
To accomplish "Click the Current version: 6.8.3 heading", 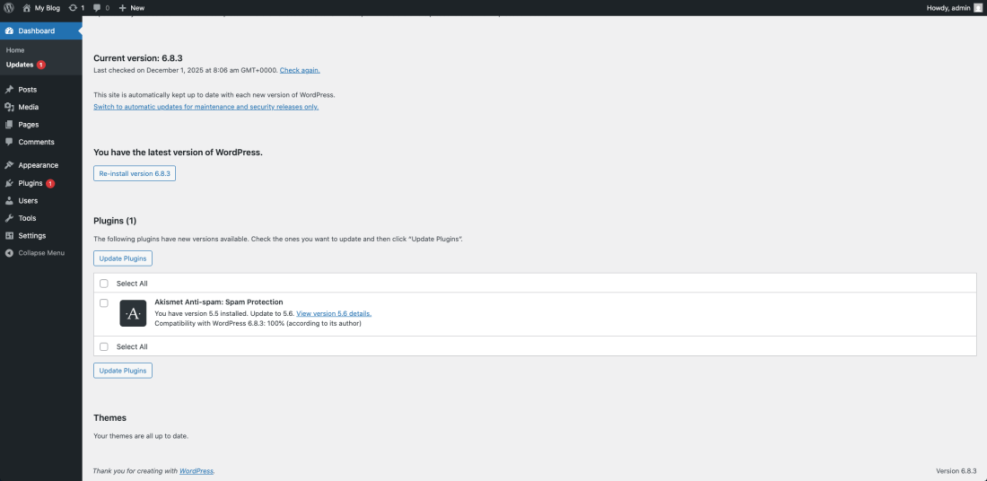I will tap(138, 59).
